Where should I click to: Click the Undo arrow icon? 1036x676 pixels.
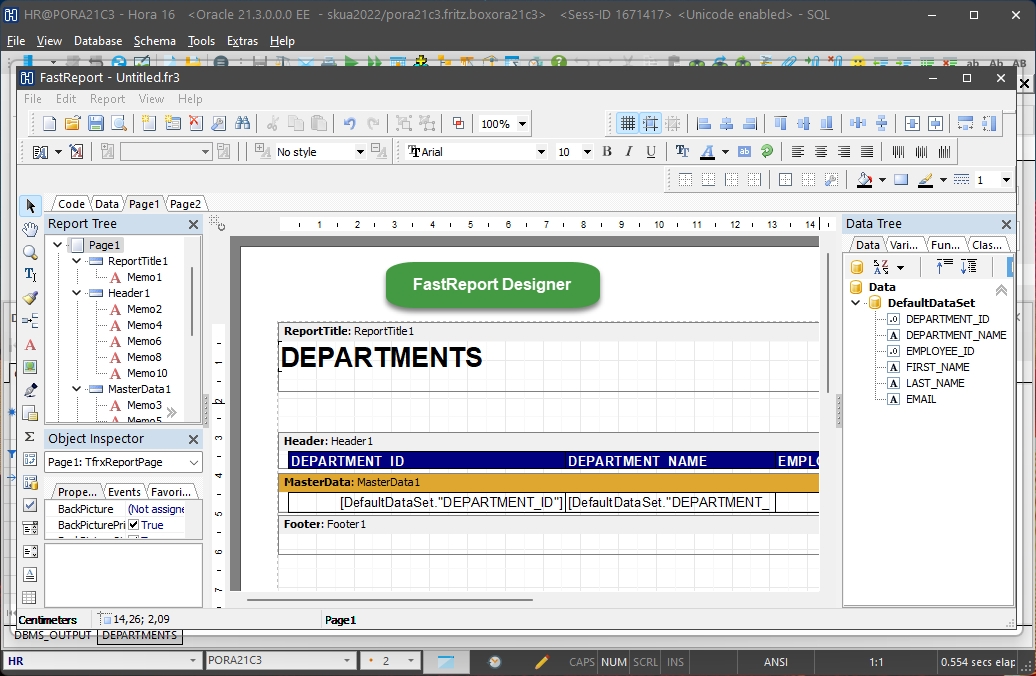[349, 124]
